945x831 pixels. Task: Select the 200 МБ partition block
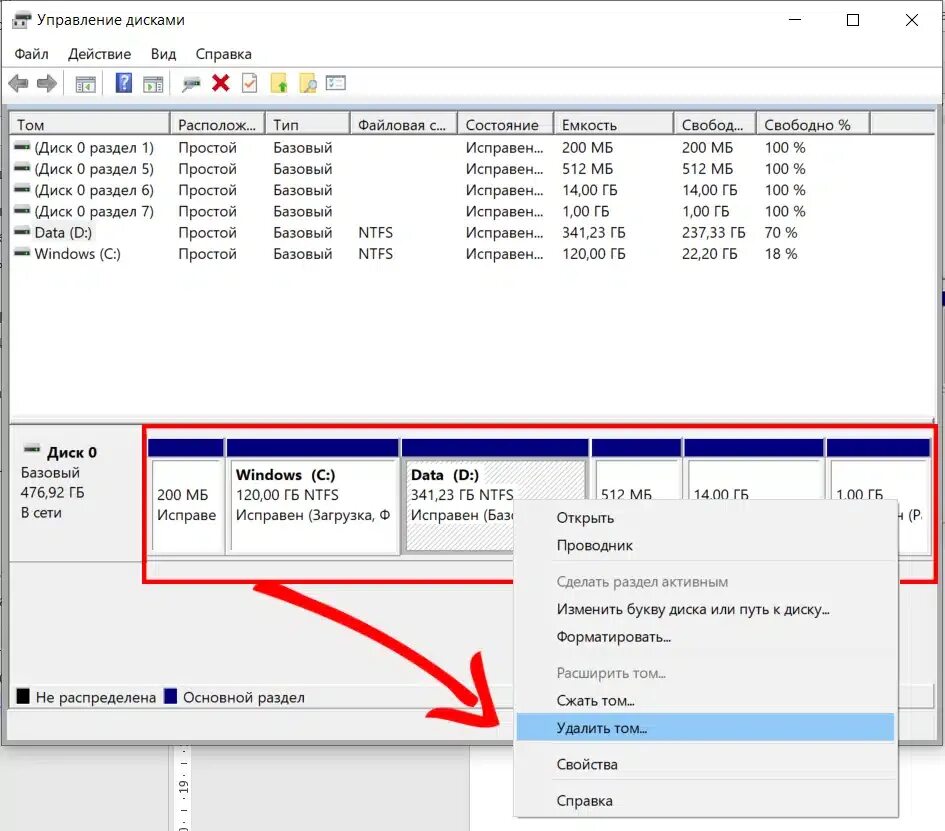(x=186, y=495)
